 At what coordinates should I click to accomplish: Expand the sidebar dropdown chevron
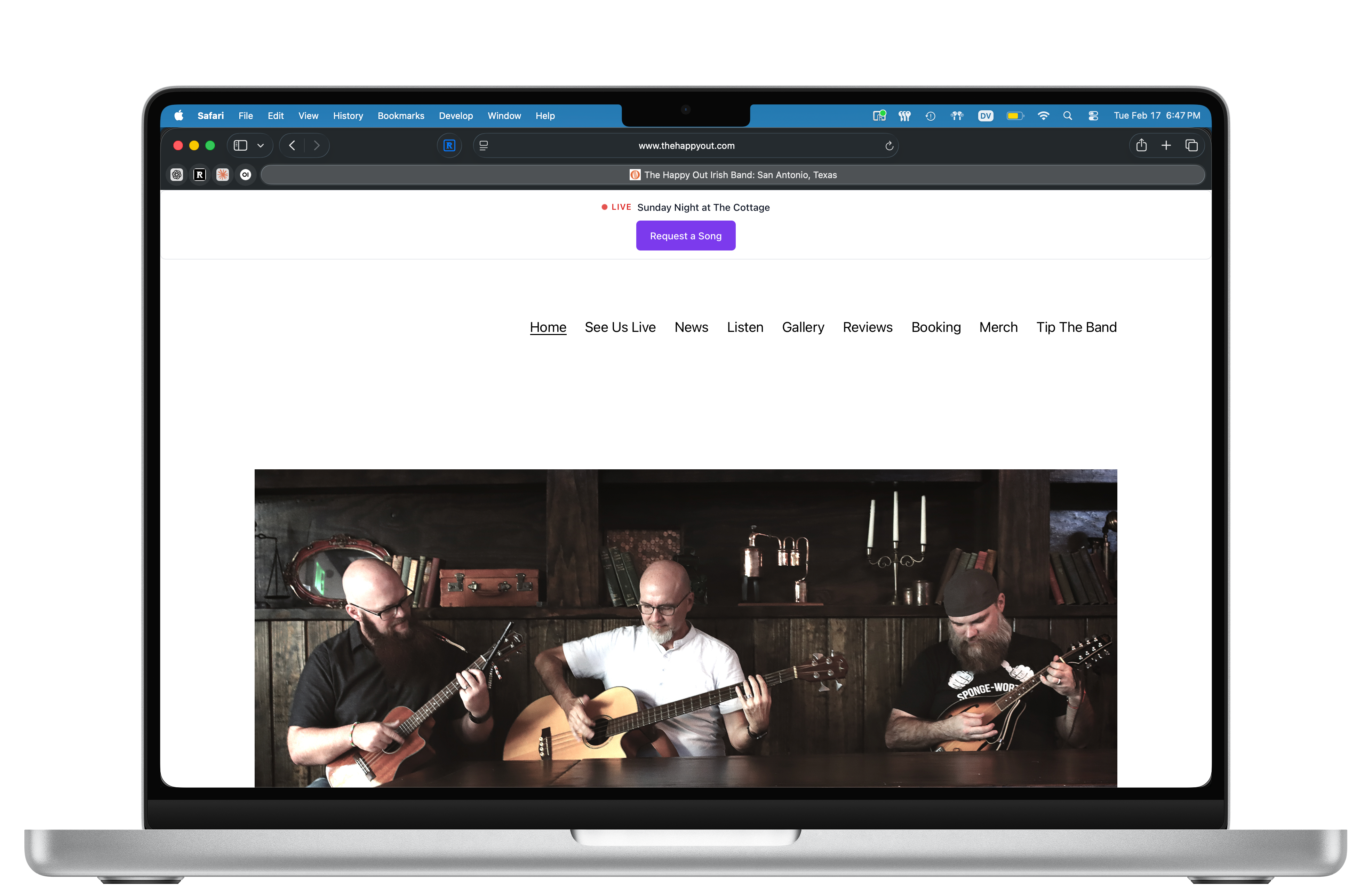click(x=261, y=145)
